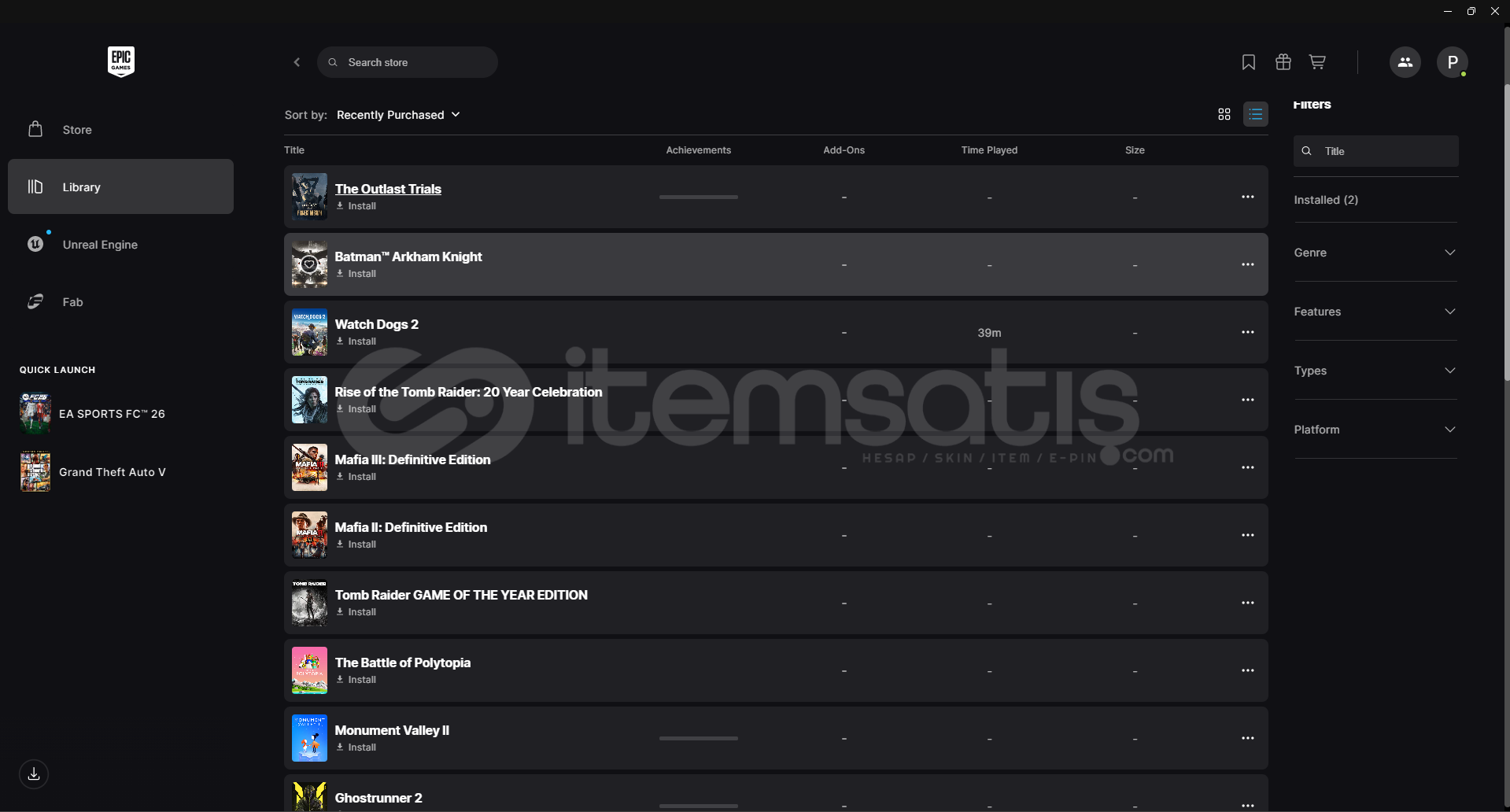Screen dimensions: 1510x812
Task: Go back using the back arrow
Action: pos(297,62)
